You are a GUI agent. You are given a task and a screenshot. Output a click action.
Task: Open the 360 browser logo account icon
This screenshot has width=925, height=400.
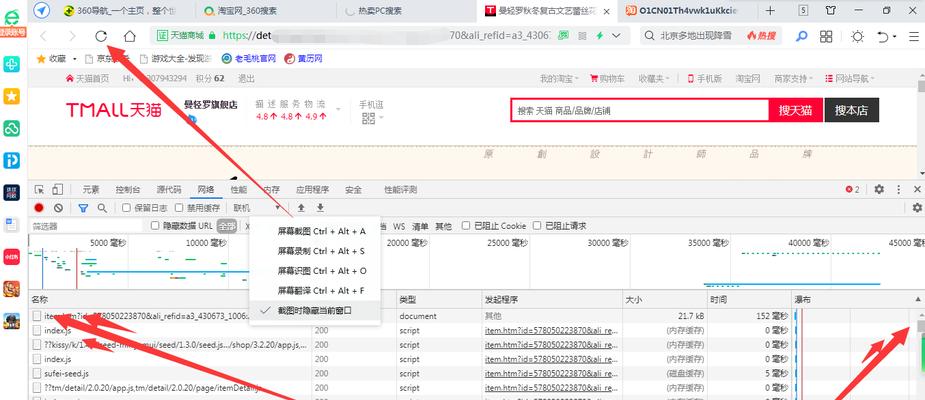click(x=12, y=15)
